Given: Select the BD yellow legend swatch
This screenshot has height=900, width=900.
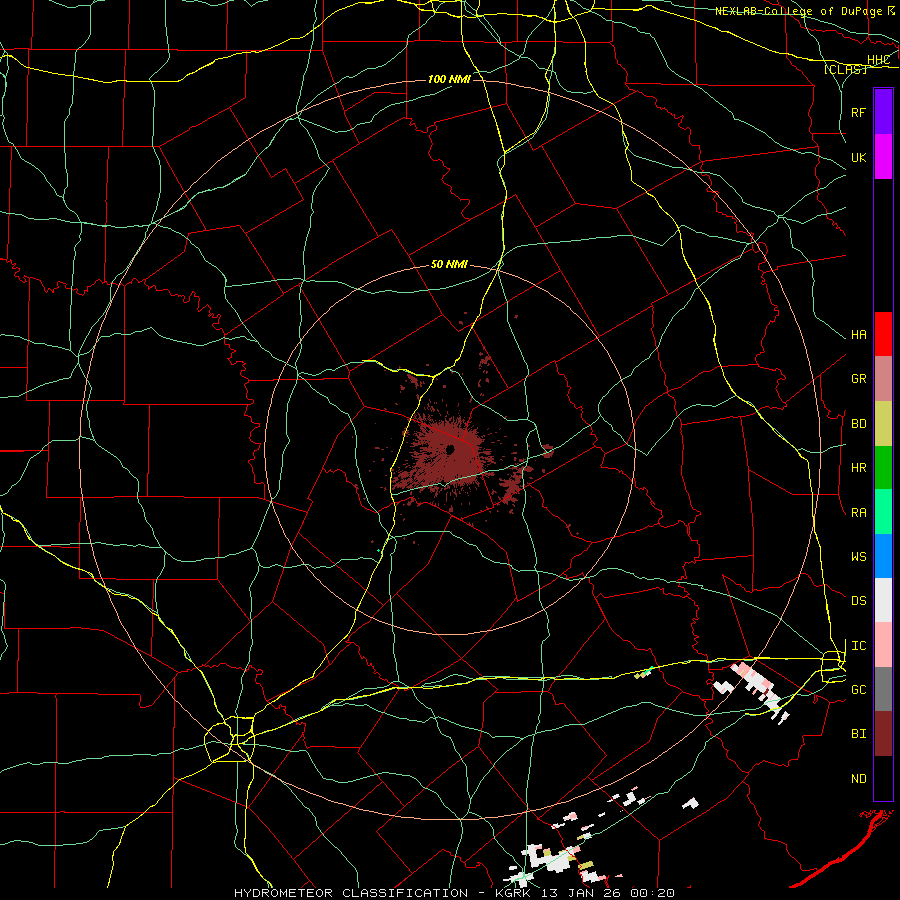Looking at the screenshot, I should pyautogui.click(x=883, y=424).
